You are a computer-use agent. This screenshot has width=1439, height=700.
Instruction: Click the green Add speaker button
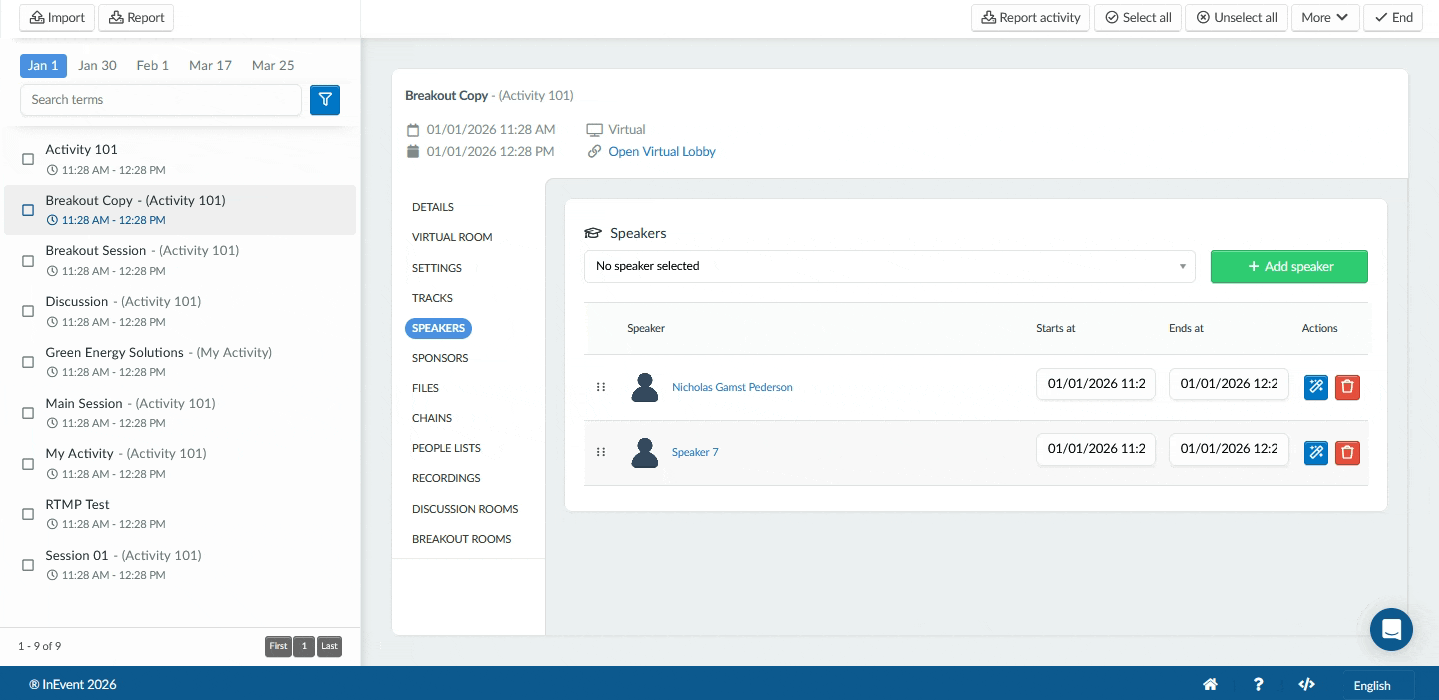point(1289,267)
